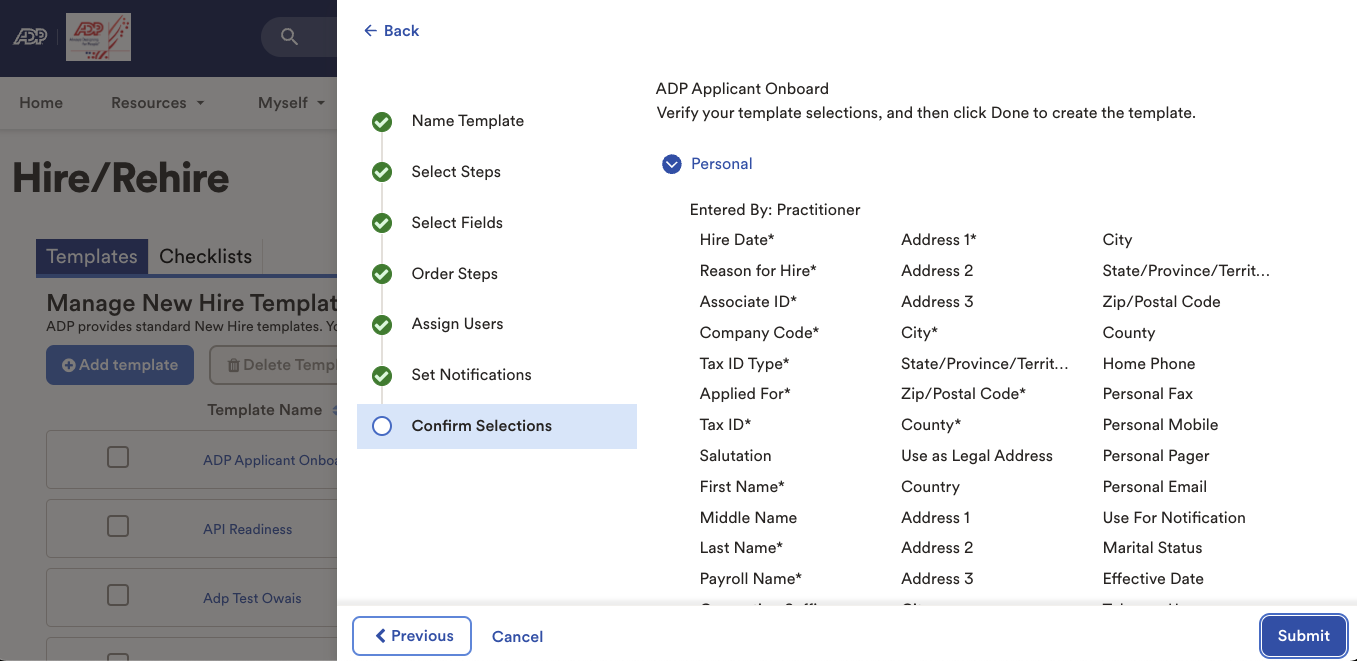This screenshot has height=661, width=1357.
Task: Click the Order Steps completion icon
Action: pos(382,273)
